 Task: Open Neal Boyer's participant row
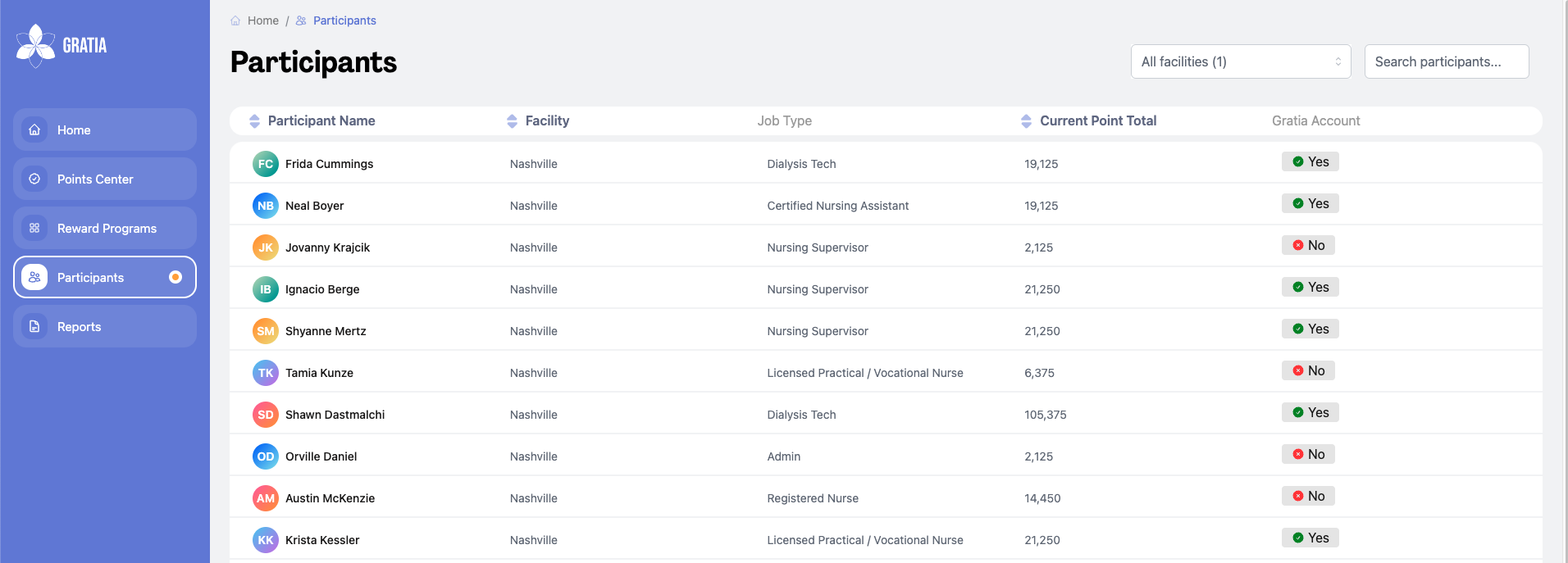pos(886,205)
